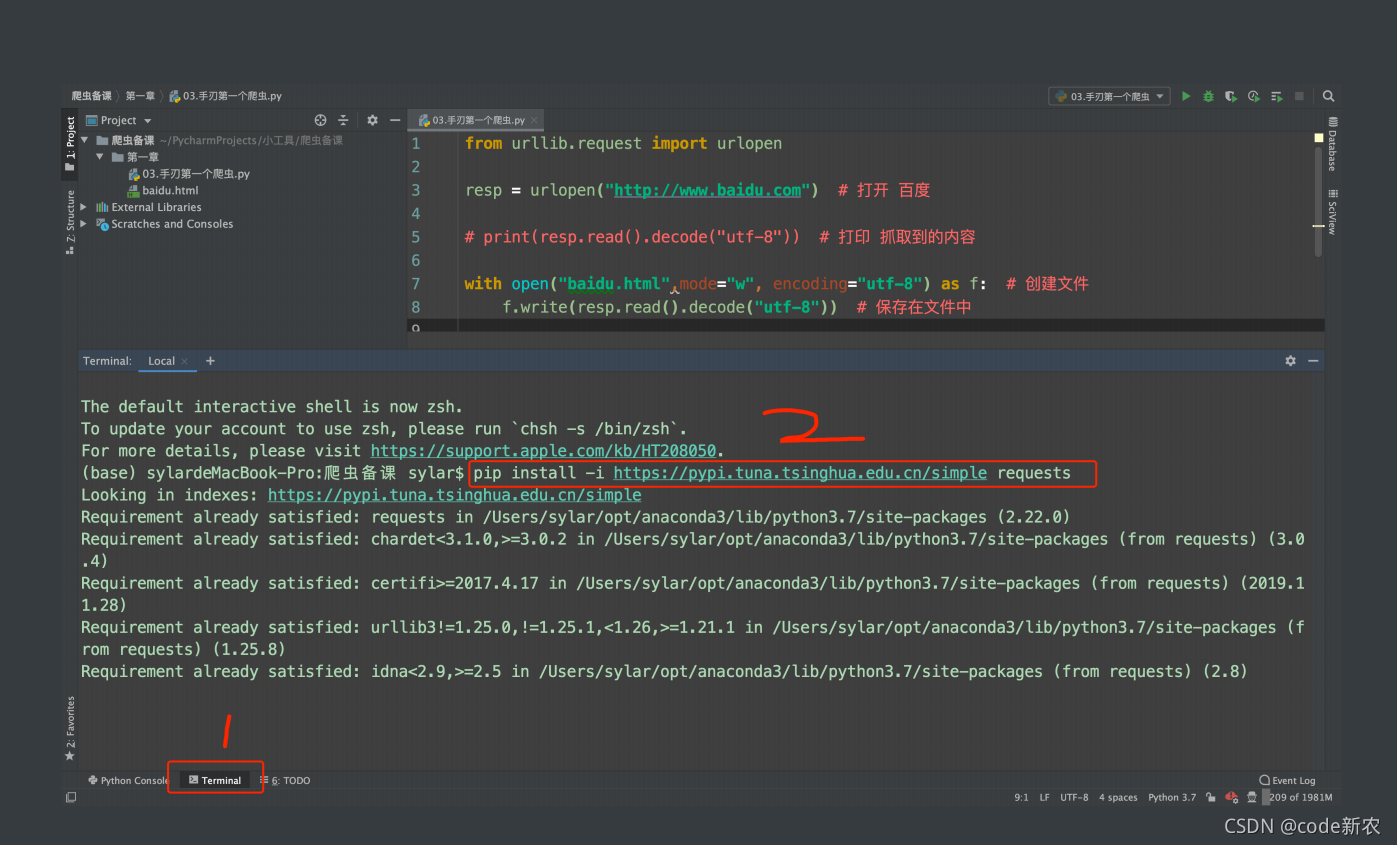Open the Terminal panel settings gear
The width and height of the screenshot is (1397, 845).
tap(1290, 360)
